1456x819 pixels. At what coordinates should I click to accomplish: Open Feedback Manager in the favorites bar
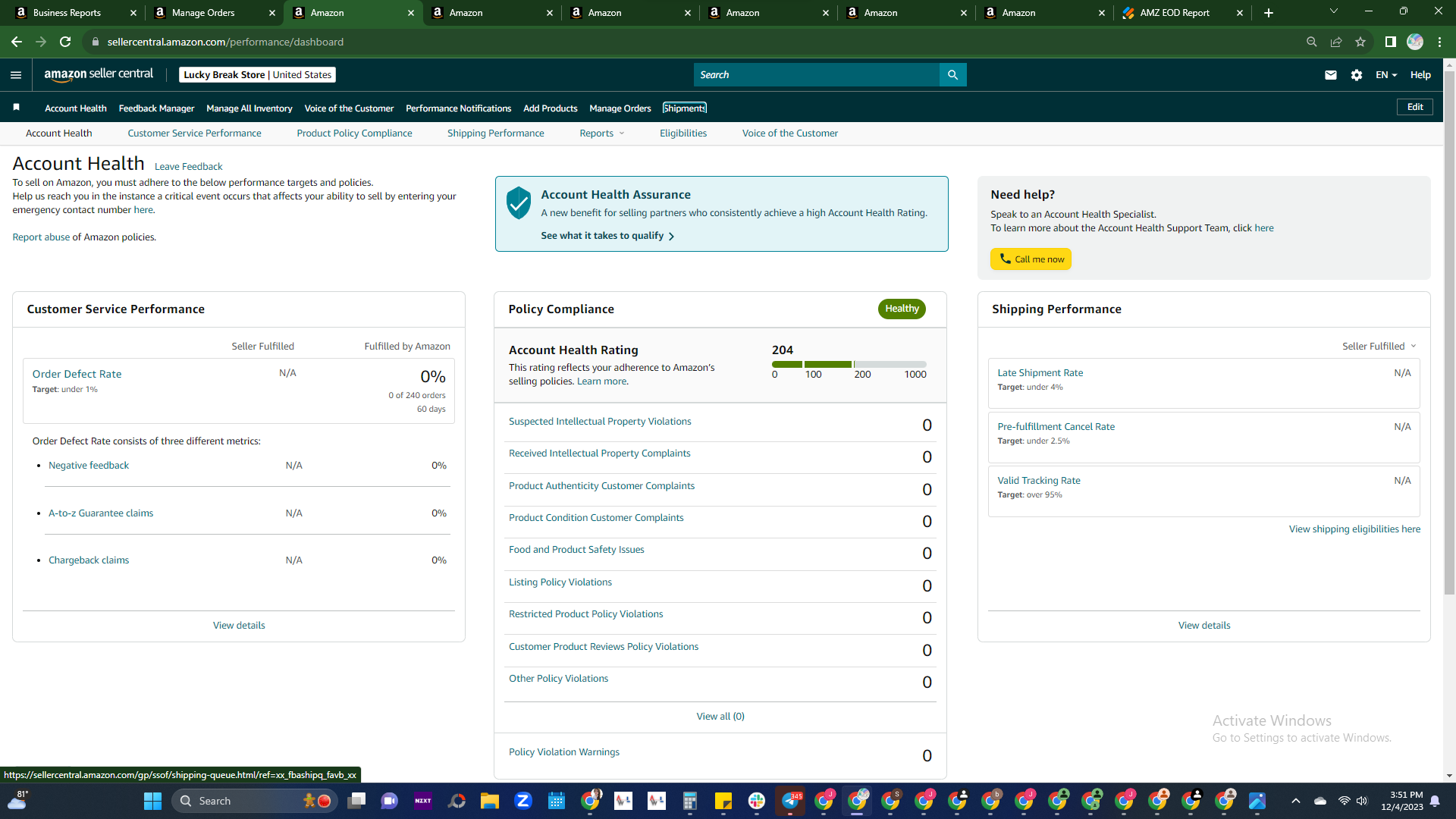click(x=156, y=108)
